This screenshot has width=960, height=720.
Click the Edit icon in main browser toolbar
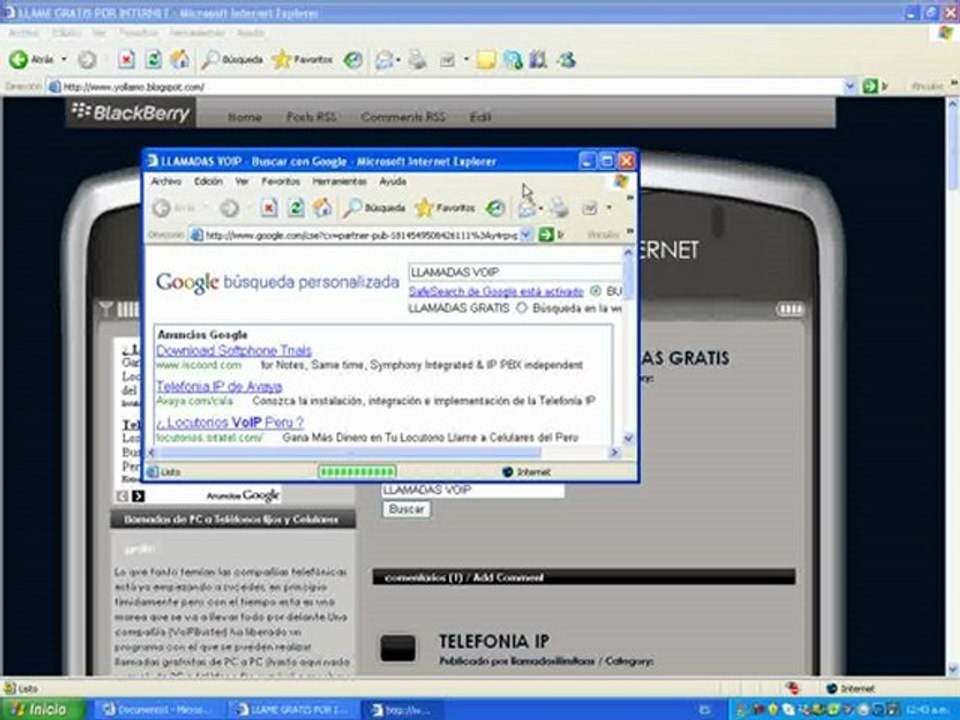tap(448, 59)
